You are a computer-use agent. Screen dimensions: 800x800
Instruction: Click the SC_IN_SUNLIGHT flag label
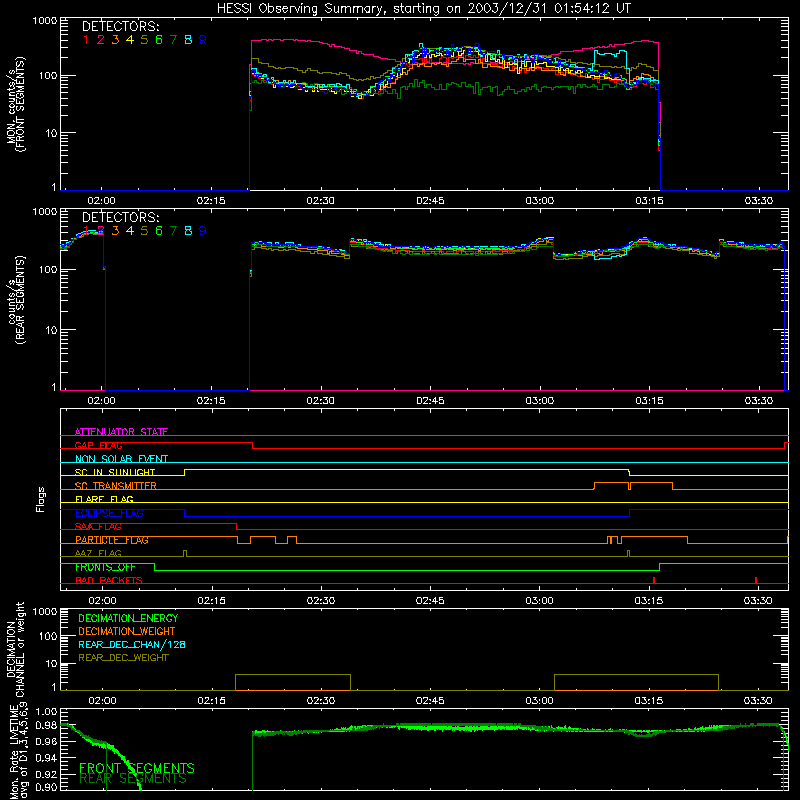pos(115,472)
